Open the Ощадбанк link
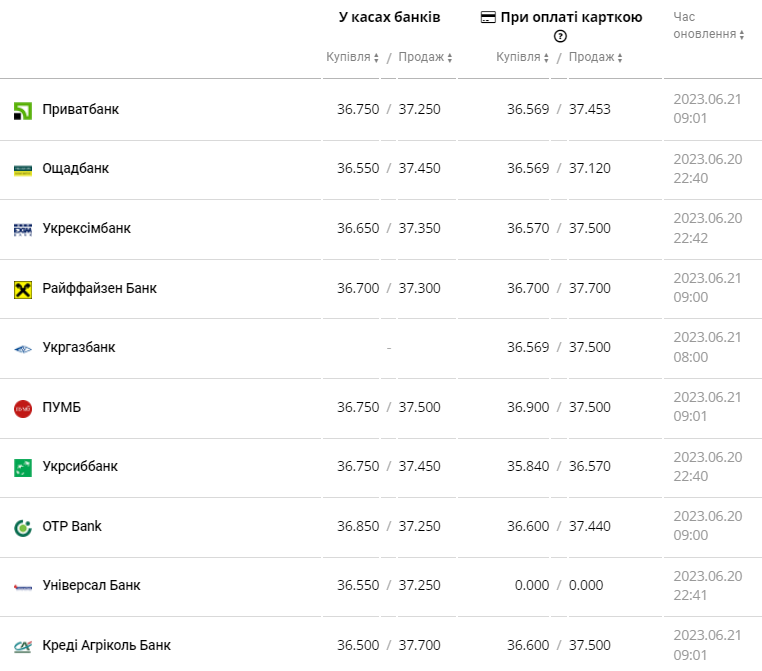The image size is (762, 671). [x=76, y=169]
